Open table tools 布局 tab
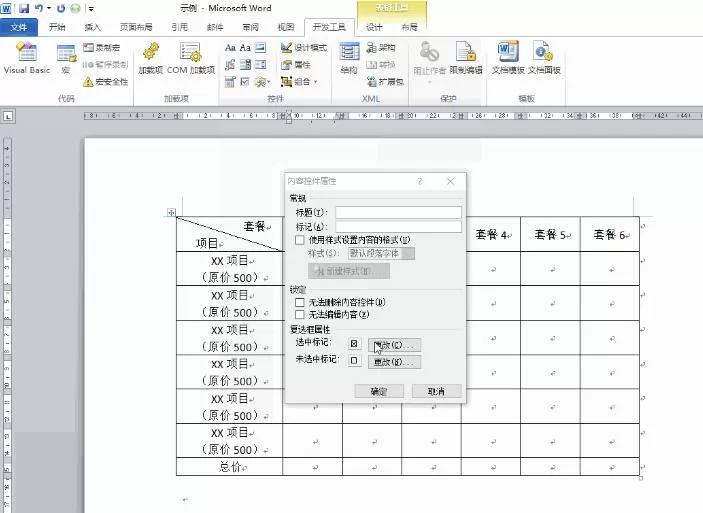Viewport: 703px width, 513px height. click(409, 27)
